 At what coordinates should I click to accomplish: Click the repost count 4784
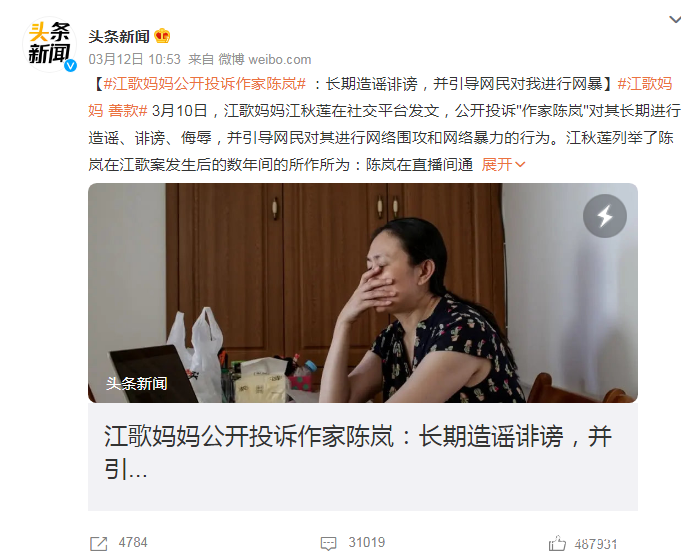[x=133, y=543]
